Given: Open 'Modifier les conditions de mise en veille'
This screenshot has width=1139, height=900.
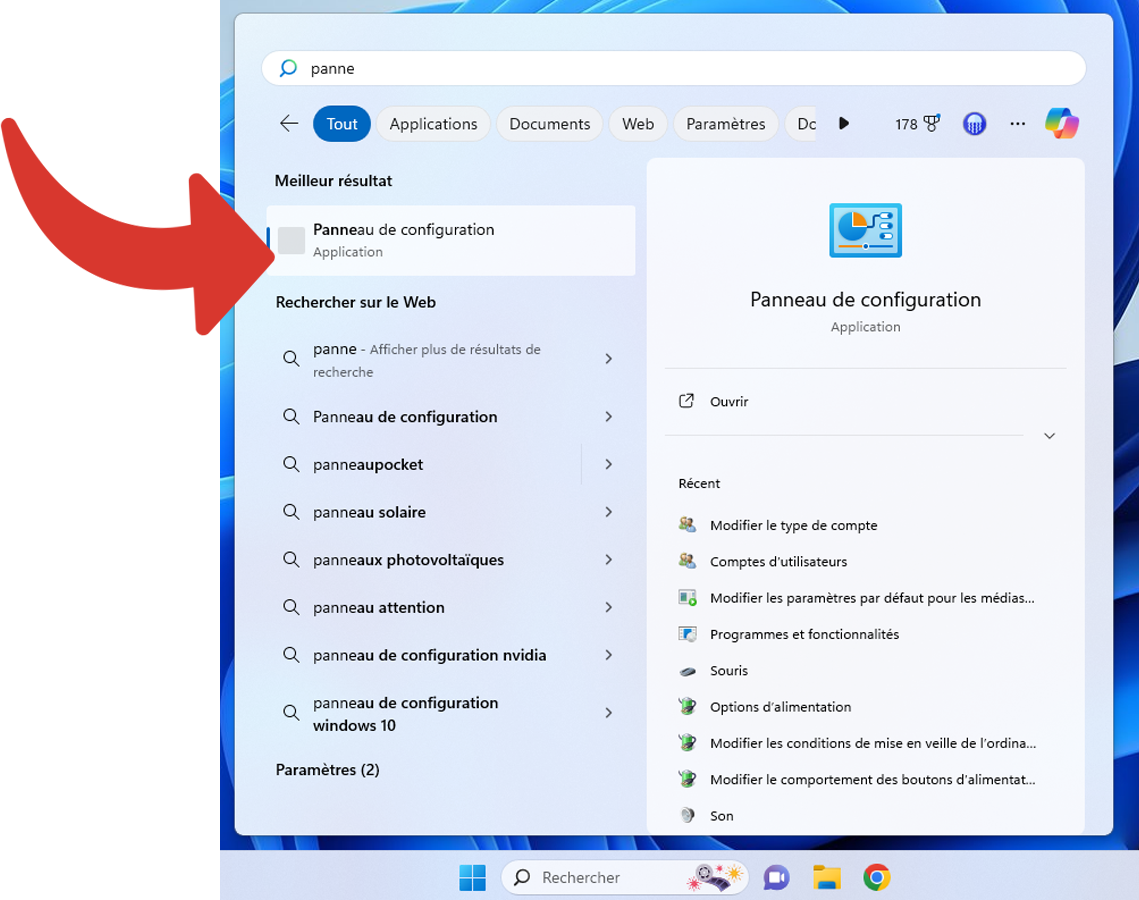Looking at the screenshot, I should coord(872,742).
